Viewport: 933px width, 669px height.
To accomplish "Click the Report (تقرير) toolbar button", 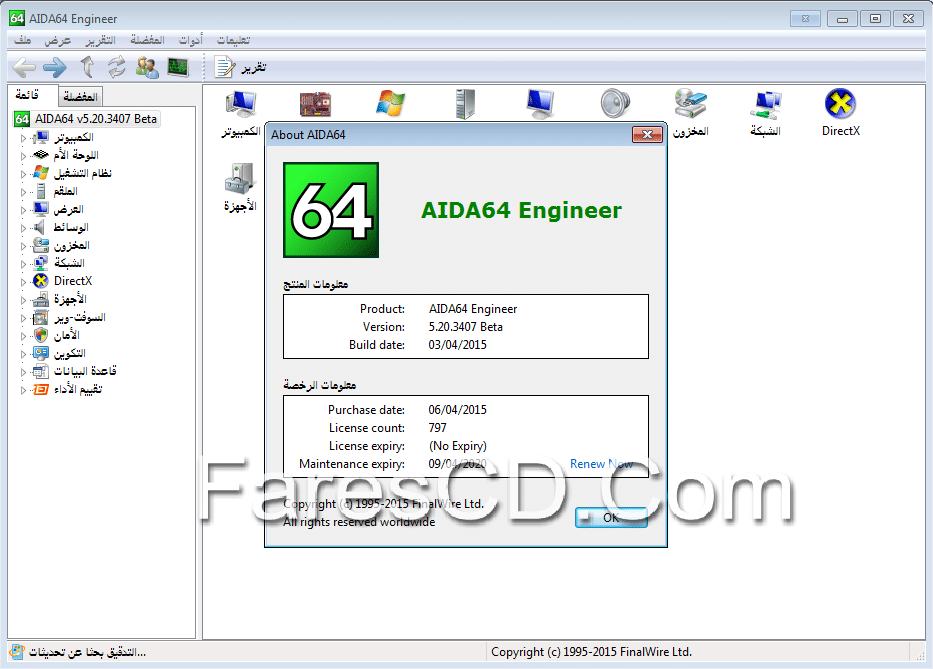I will coord(240,67).
